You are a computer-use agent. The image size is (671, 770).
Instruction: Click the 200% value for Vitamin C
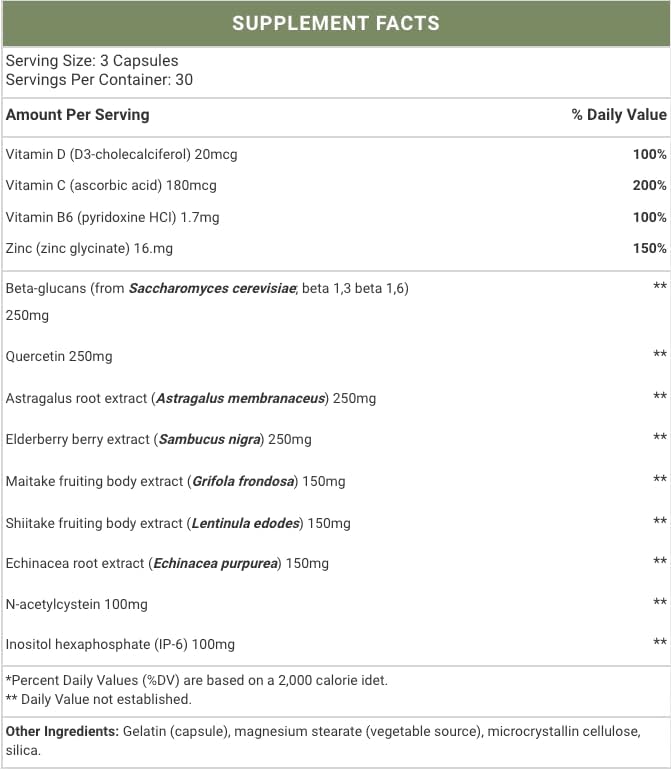(649, 186)
